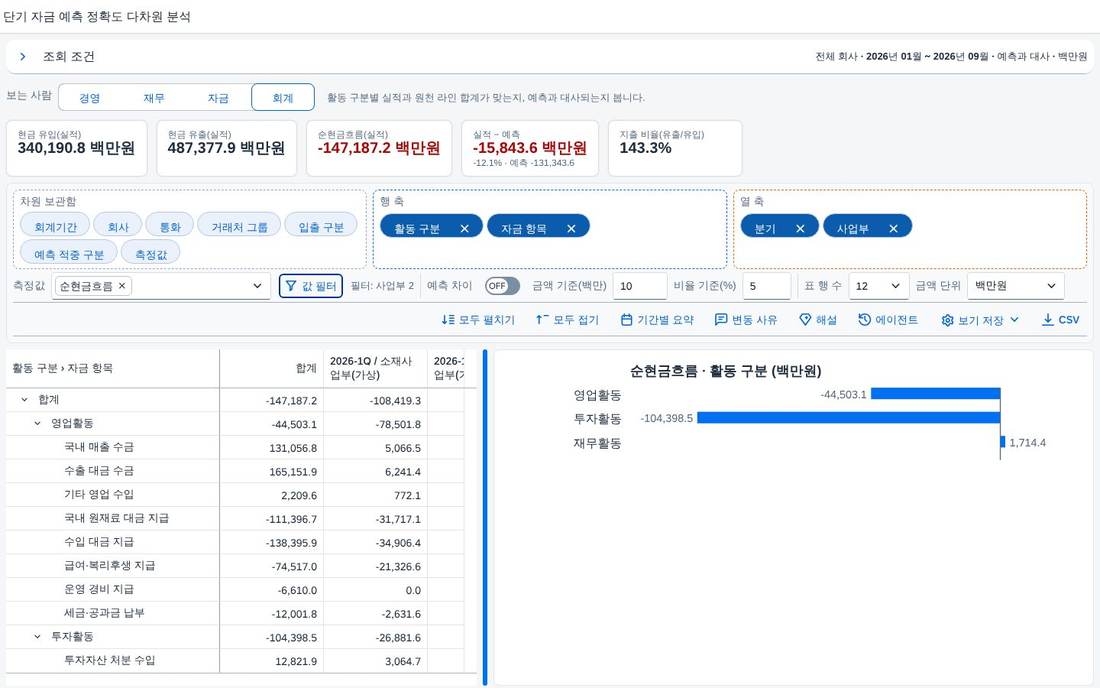Download data with CSV icon
Image resolution: width=1100 pixels, height=688 pixels.
1047,320
